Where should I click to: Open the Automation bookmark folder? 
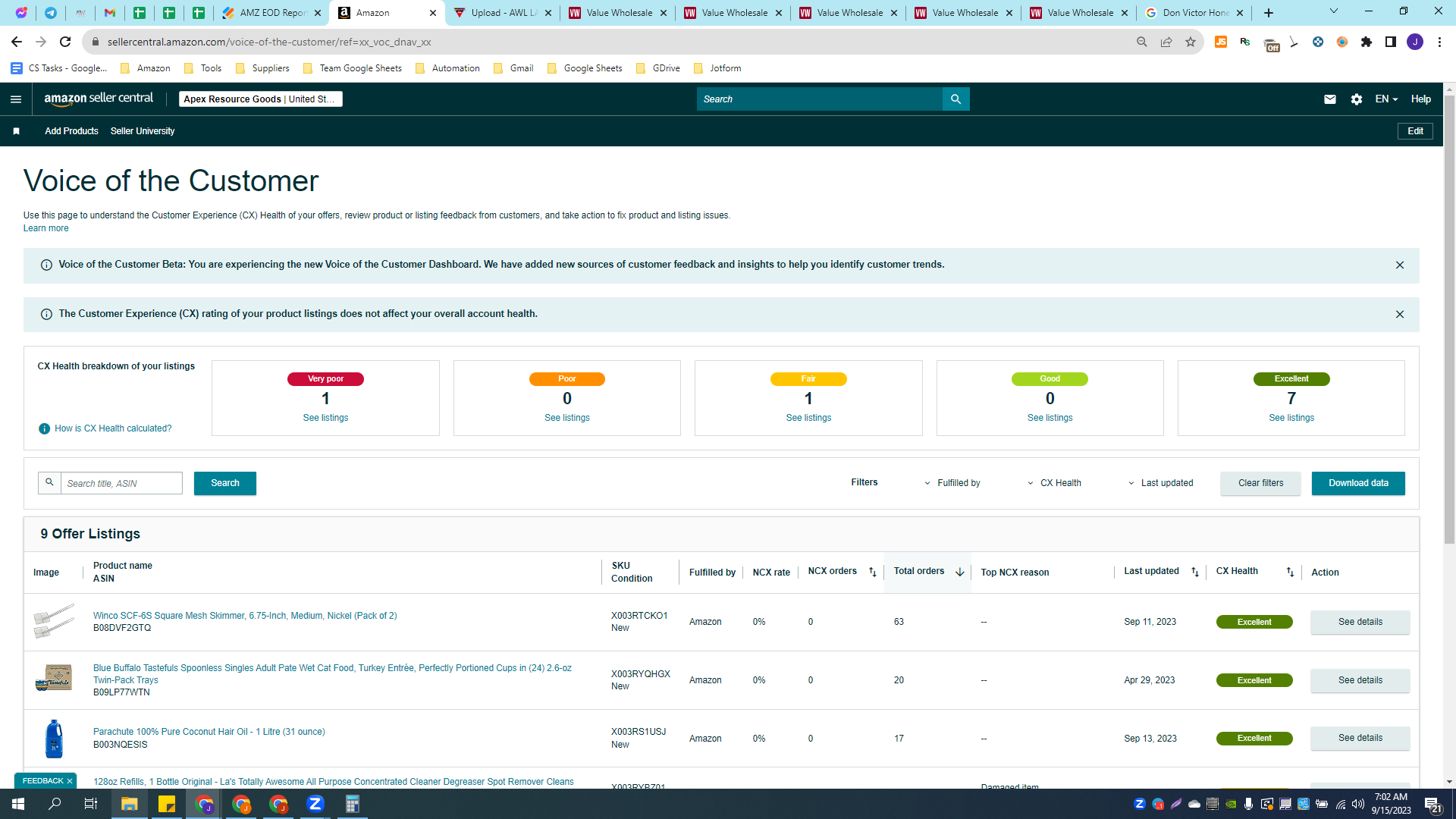pyautogui.click(x=447, y=68)
